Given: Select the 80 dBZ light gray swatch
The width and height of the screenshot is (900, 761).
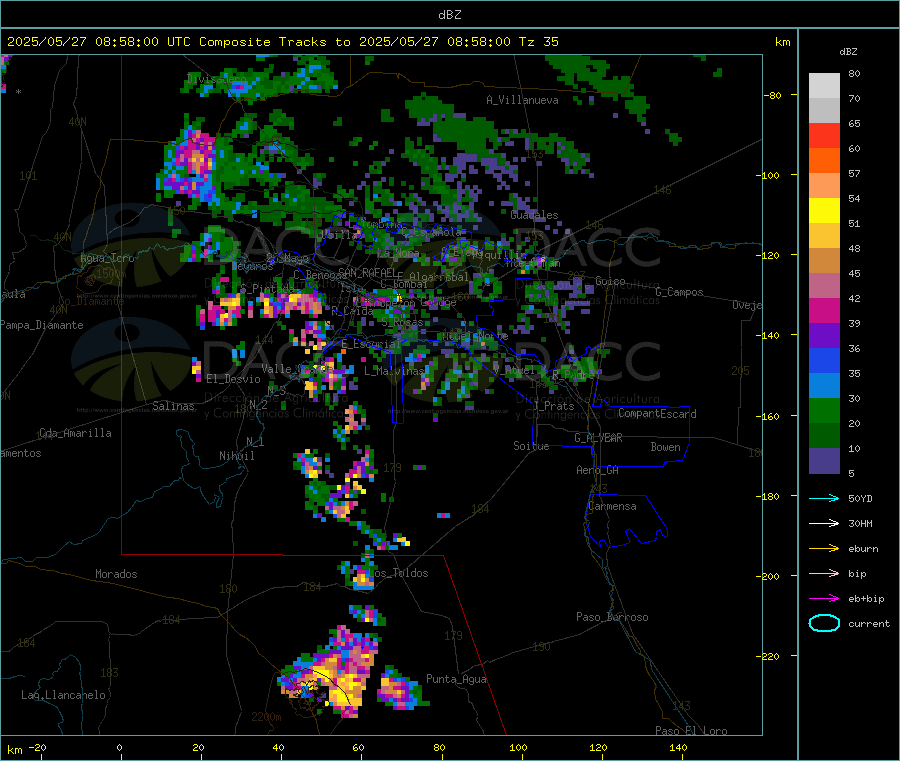Looking at the screenshot, I should [824, 86].
